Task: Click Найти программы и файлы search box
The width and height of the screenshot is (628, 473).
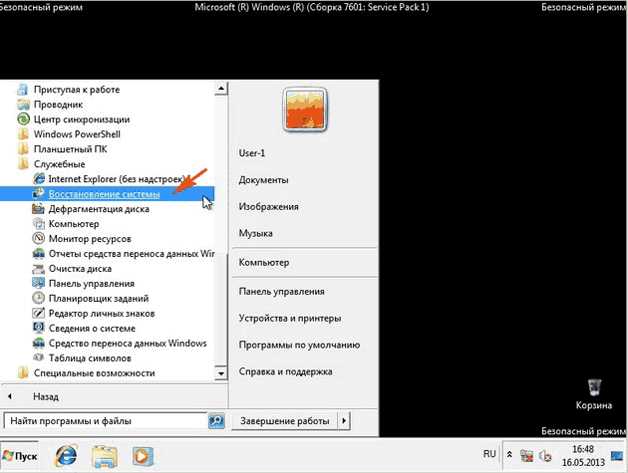Action: 106,421
